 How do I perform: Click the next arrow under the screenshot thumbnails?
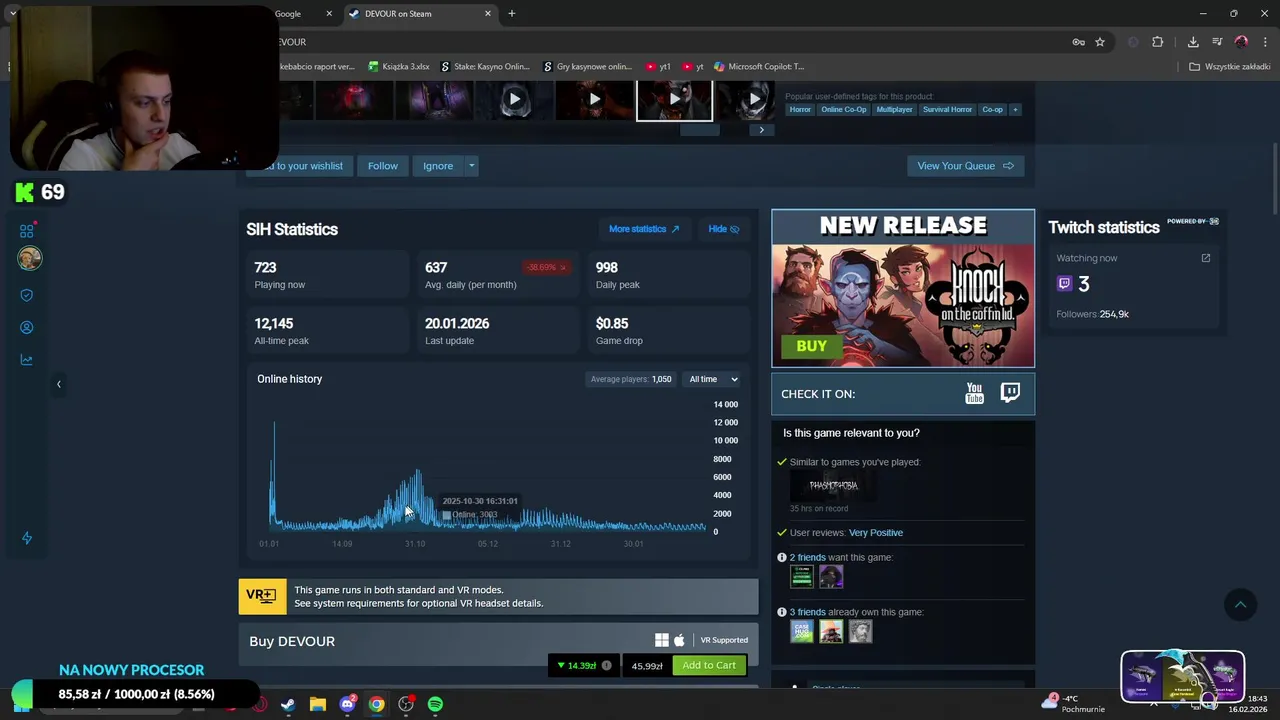761,130
